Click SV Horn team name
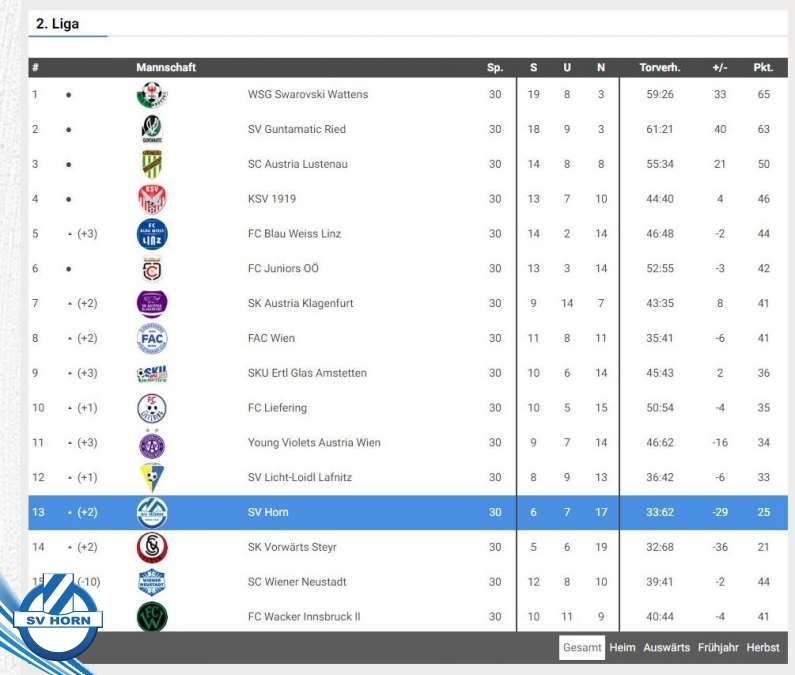Screen dimensions: 795x675 [268, 512]
